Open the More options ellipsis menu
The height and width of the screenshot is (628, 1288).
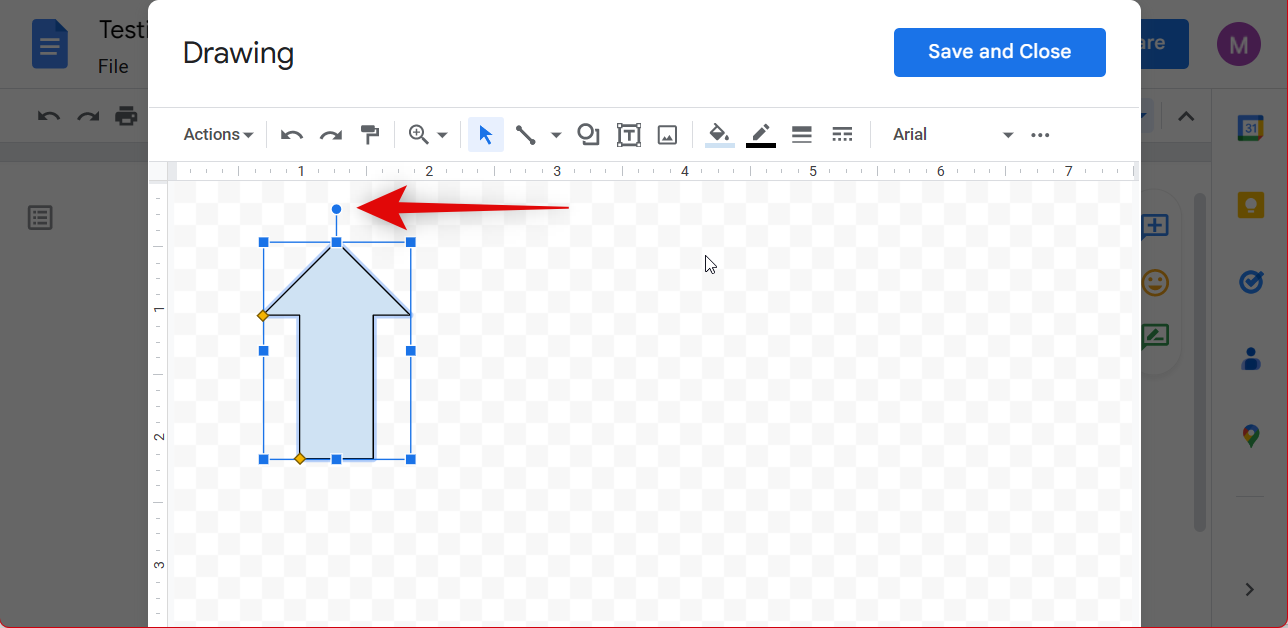coord(1040,135)
